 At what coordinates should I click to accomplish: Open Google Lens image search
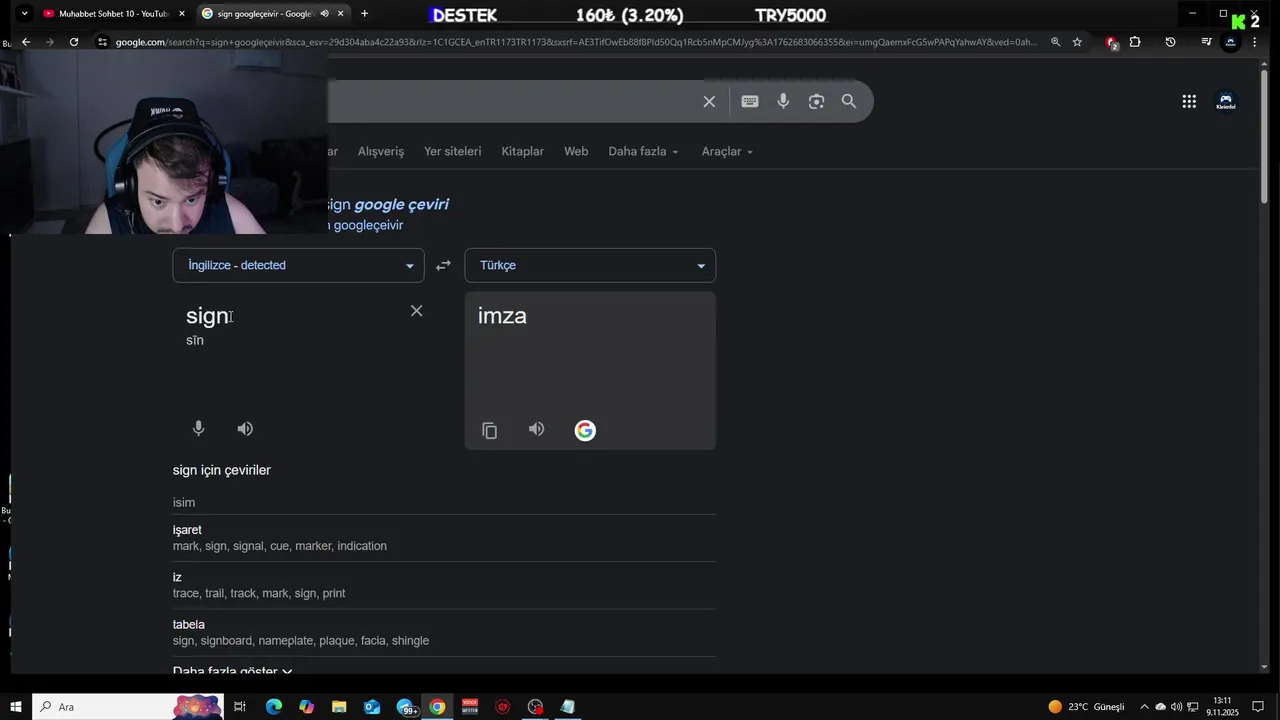click(x=816, y=101)
